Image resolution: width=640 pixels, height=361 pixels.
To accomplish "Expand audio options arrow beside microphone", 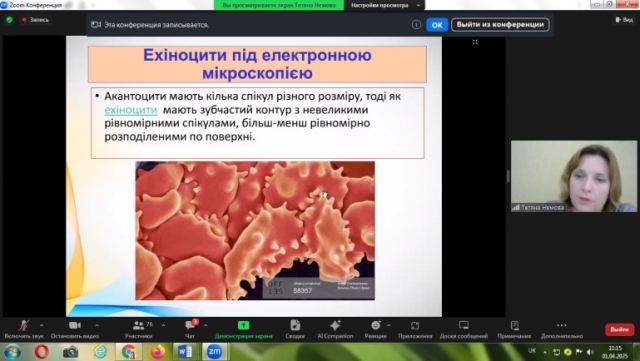I will point(42,325).
